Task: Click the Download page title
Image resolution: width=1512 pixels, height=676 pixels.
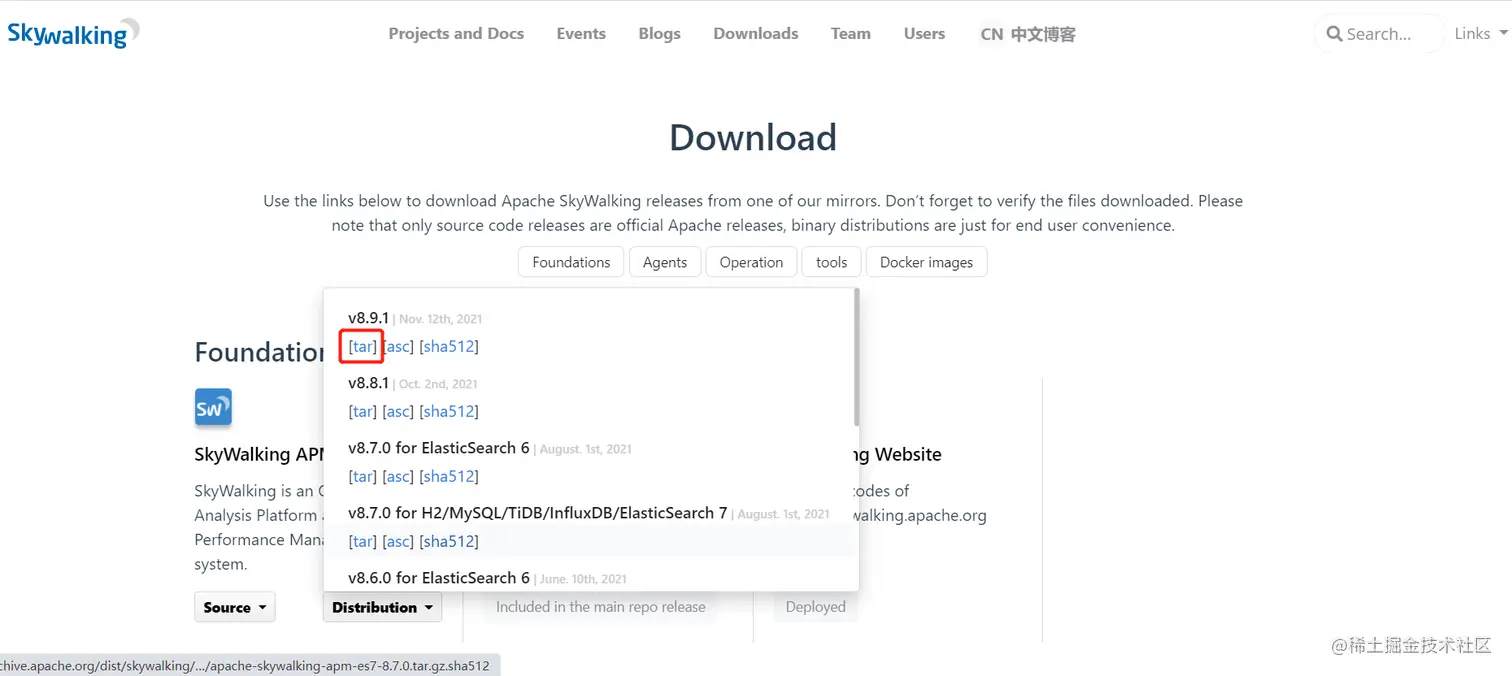Action: tap(753, 137)
